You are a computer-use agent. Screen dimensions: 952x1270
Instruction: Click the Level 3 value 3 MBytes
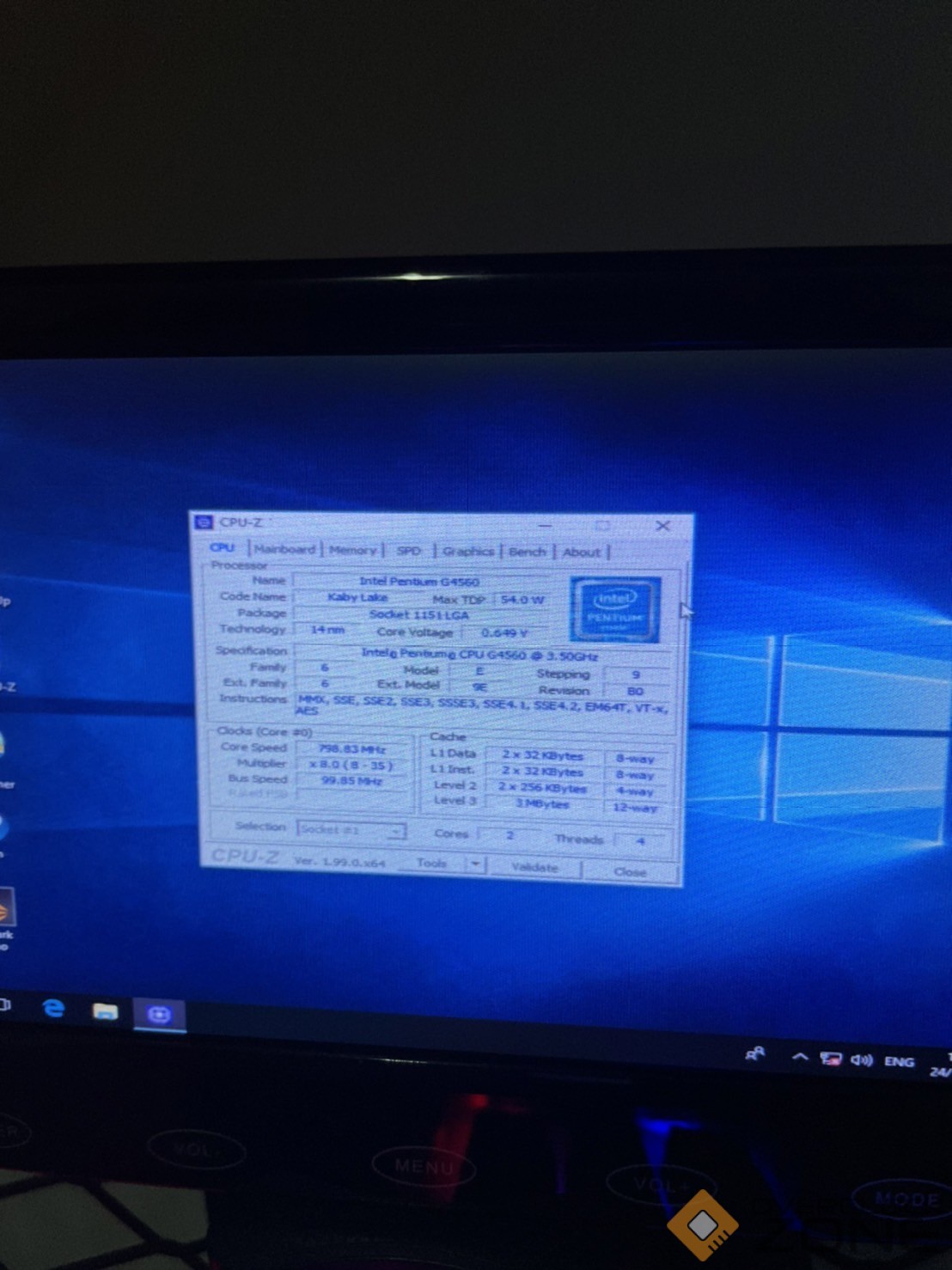[543, 803]
